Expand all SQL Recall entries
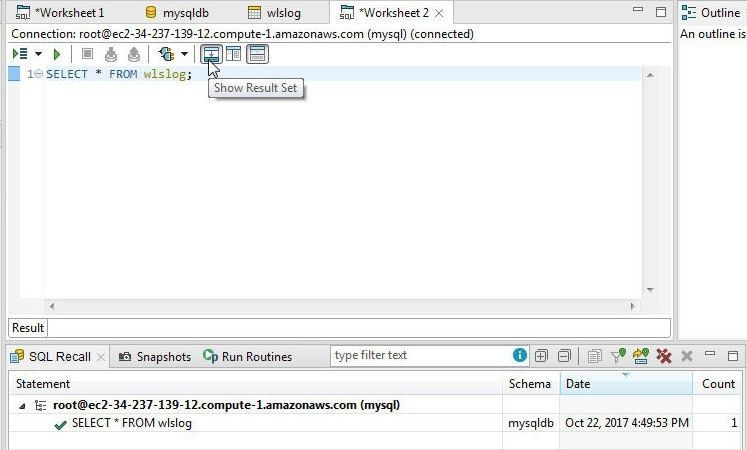 tap(541, 356)
